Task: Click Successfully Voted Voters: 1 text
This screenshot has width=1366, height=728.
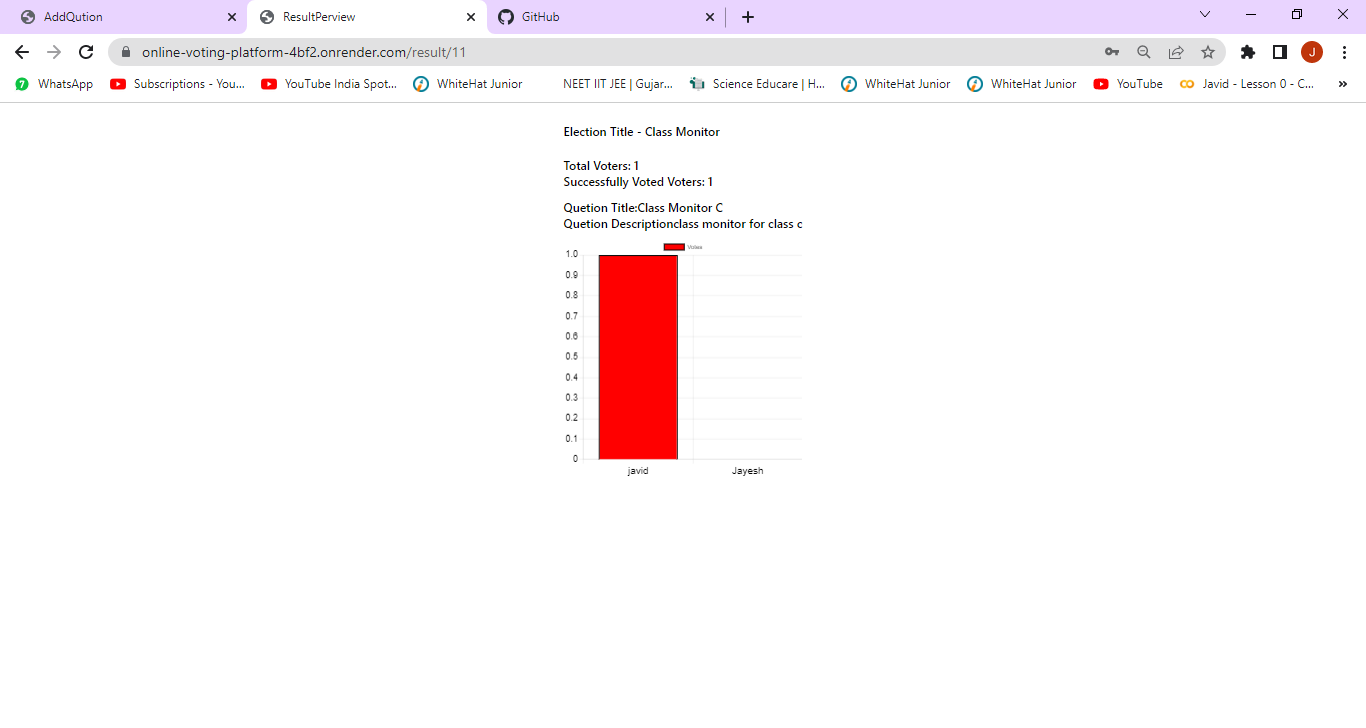Action: point(638,182)
